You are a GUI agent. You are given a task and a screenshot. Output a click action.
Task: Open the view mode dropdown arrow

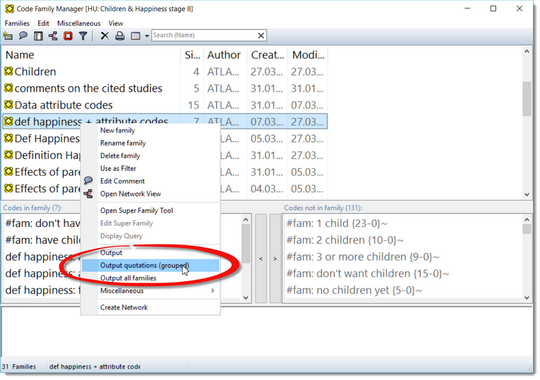point(147,36)
